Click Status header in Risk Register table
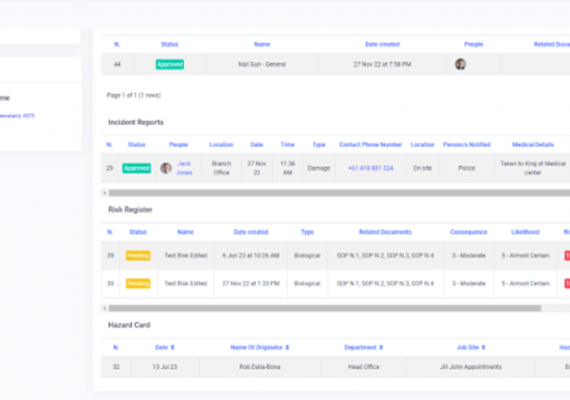This screenshot has height=400, width=570. [x=138, y=232]
